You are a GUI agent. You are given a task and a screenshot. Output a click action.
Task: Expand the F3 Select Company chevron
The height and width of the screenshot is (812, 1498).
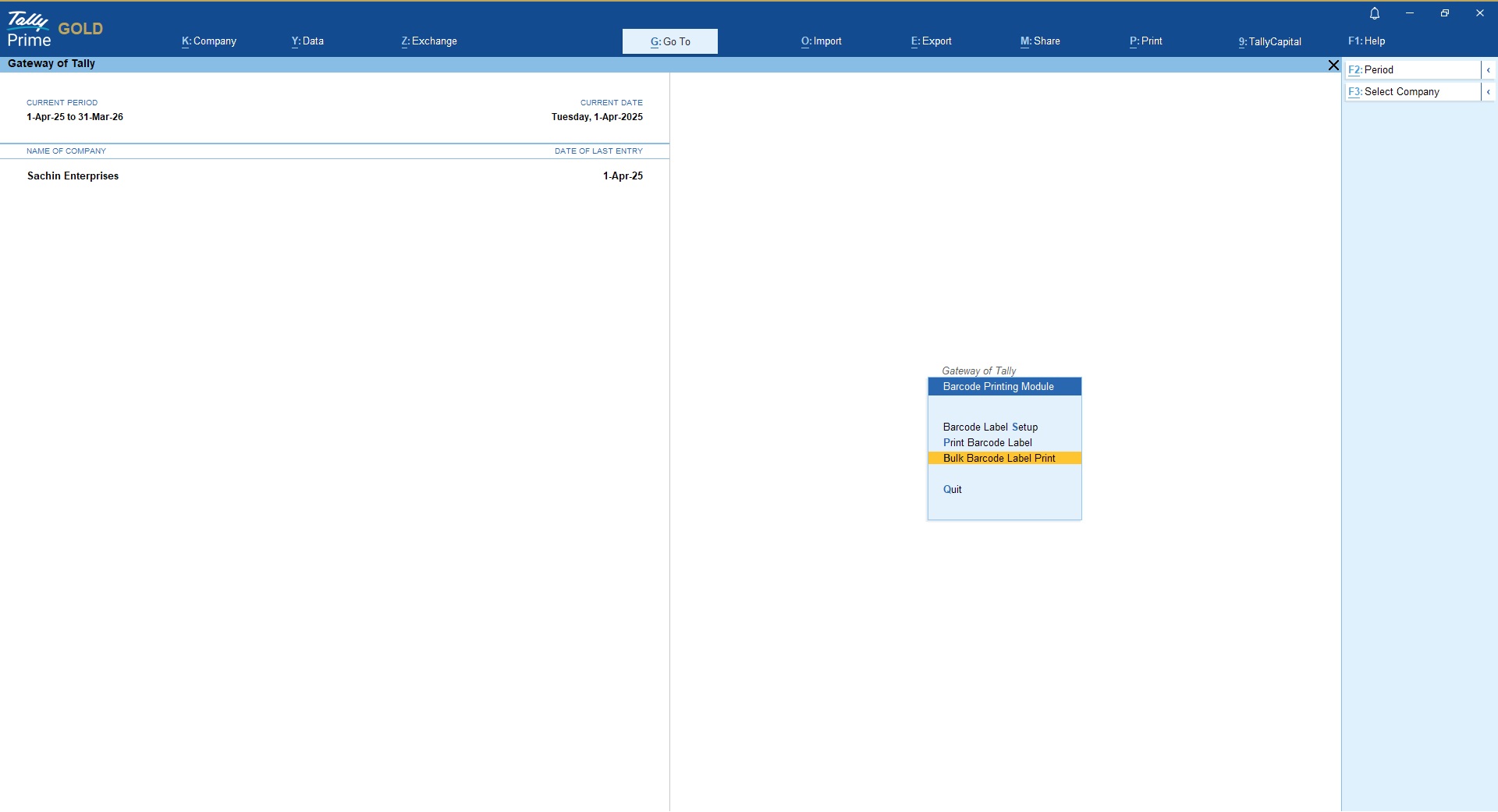pos(1489,92)
